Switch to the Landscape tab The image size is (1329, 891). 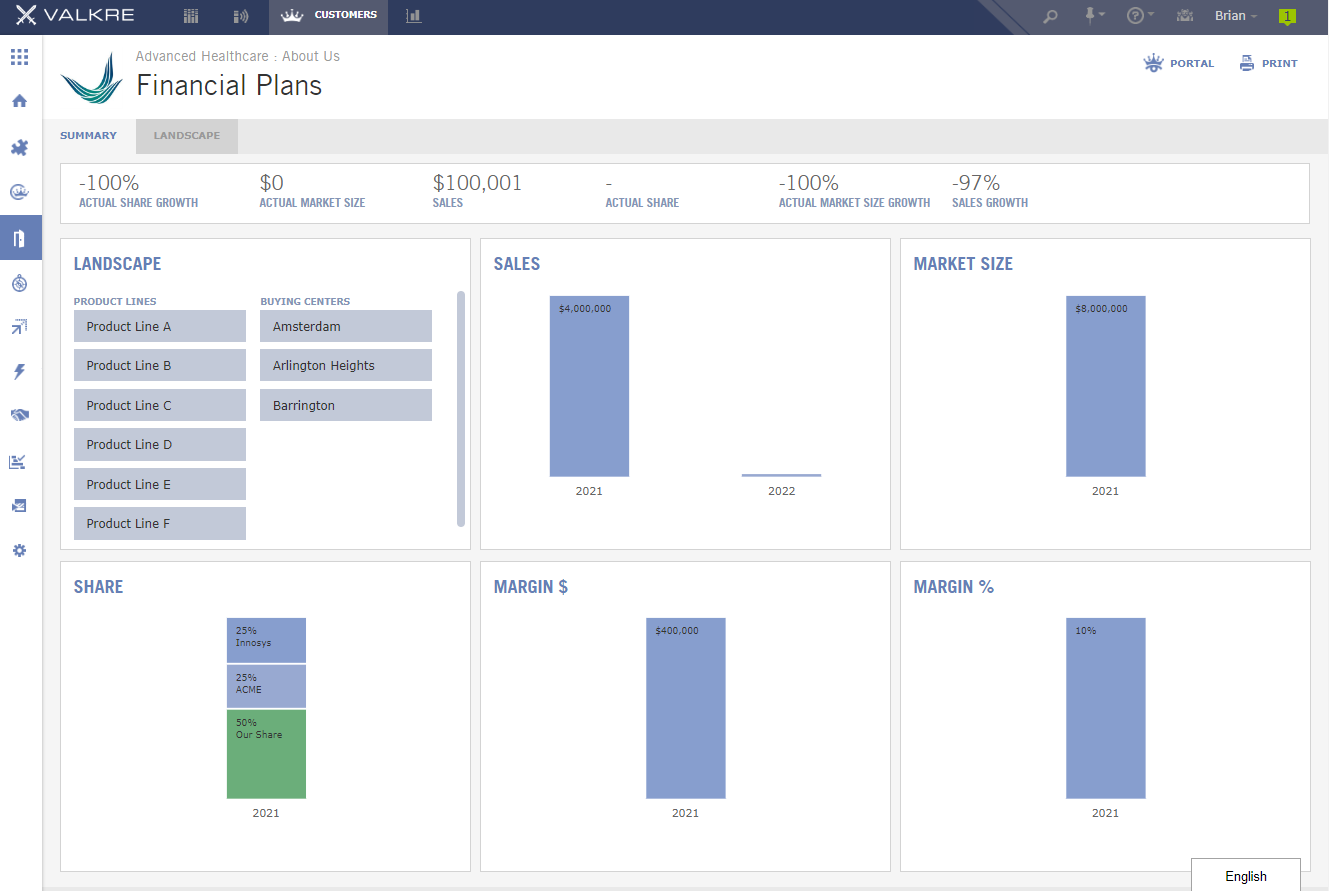point(187,136)
